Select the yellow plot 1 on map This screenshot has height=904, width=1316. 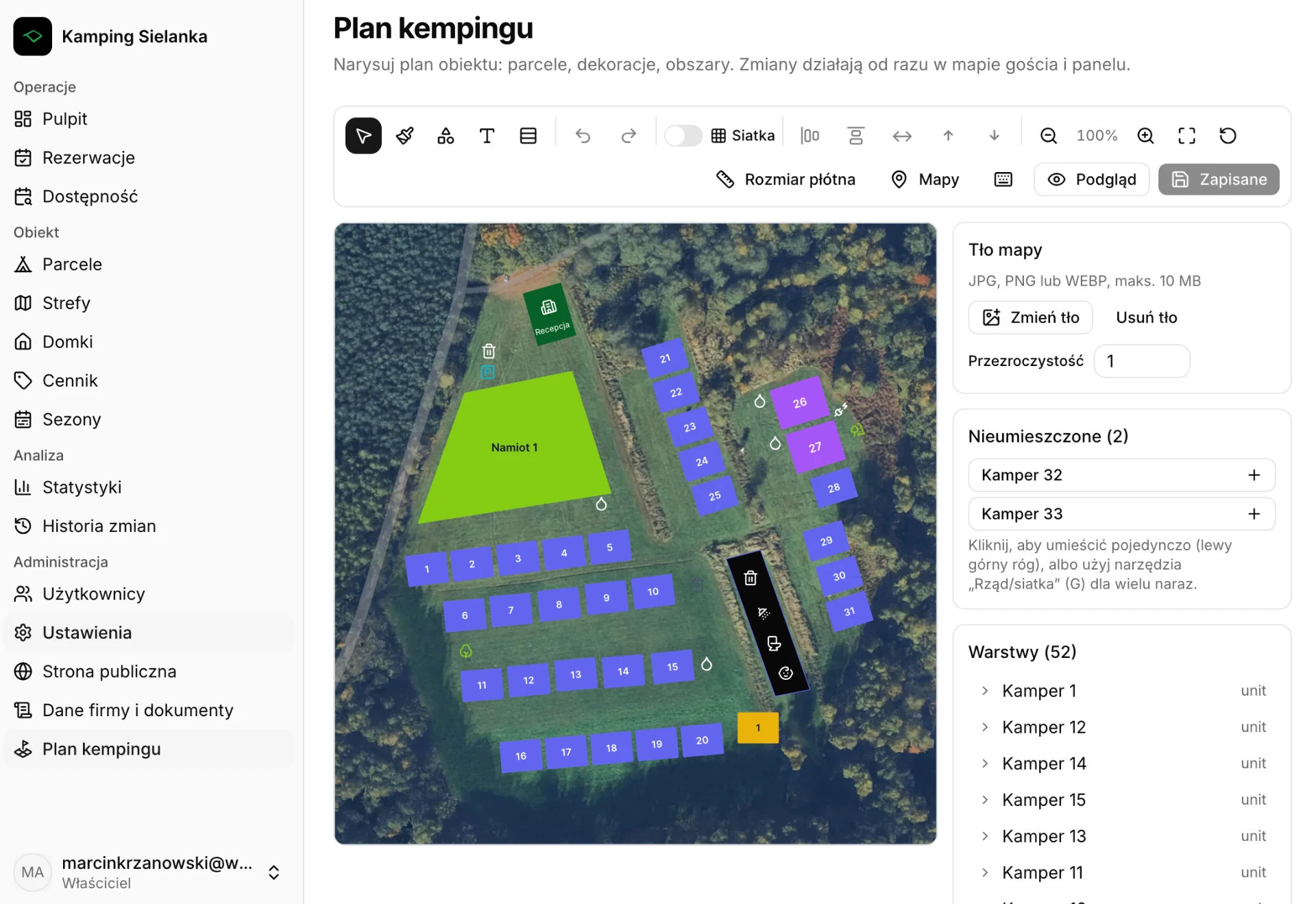(x=758, y=728)
